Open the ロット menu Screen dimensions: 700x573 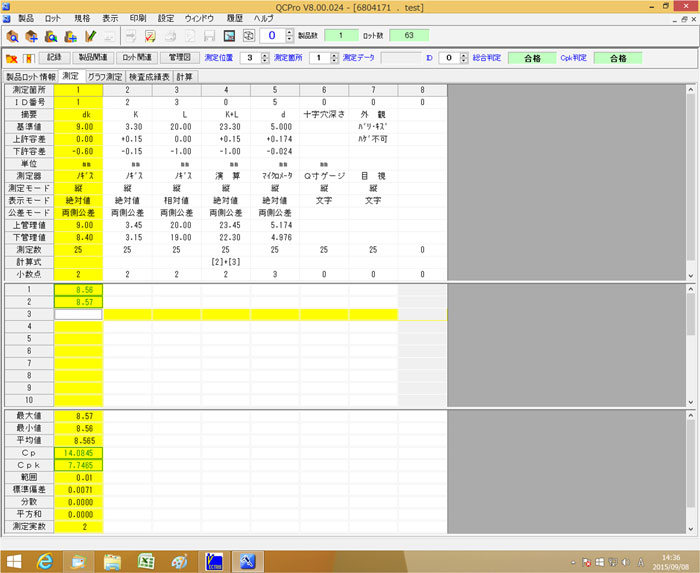click(53, 18)
